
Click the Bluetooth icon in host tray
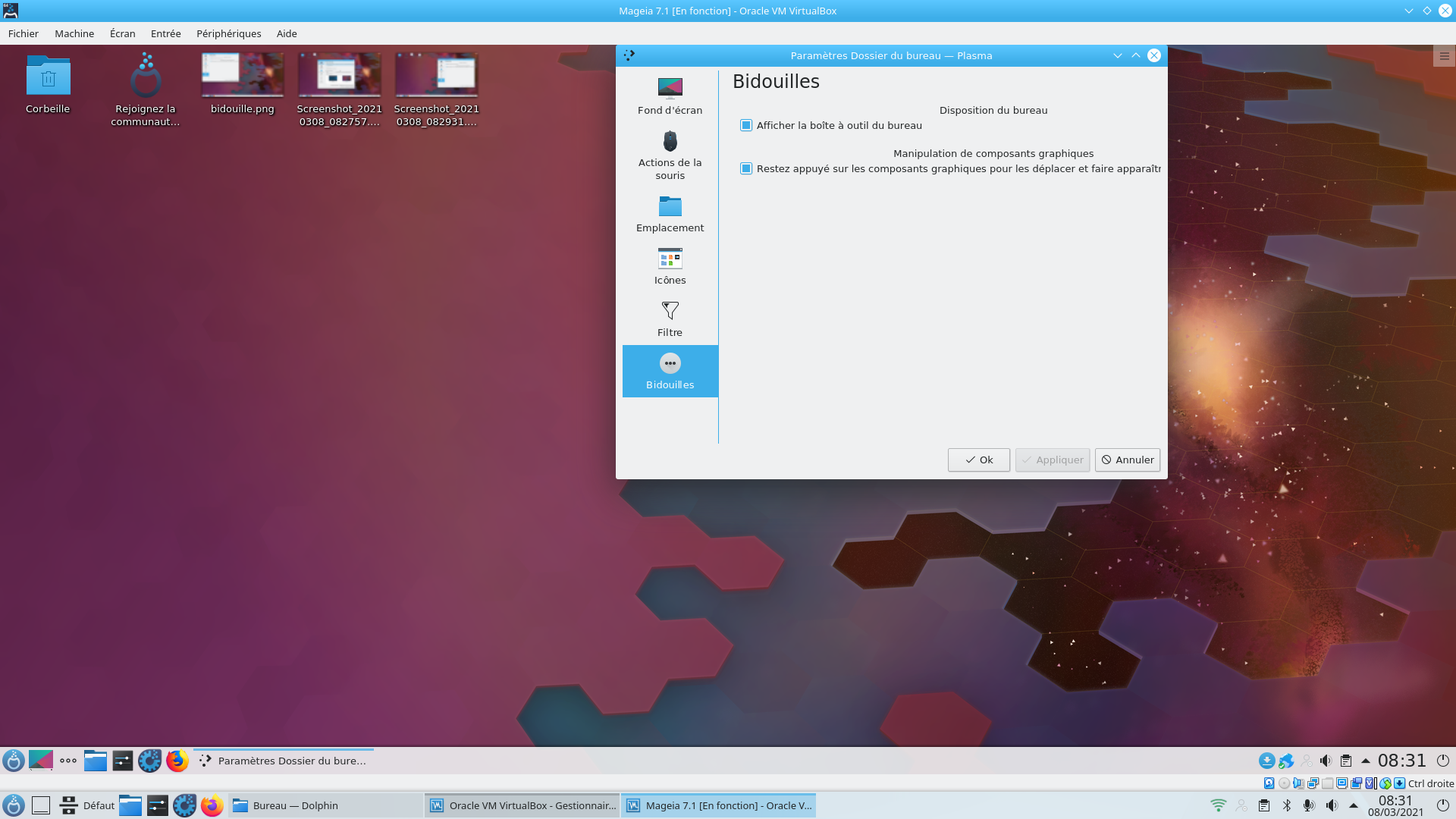[1287, 805]
